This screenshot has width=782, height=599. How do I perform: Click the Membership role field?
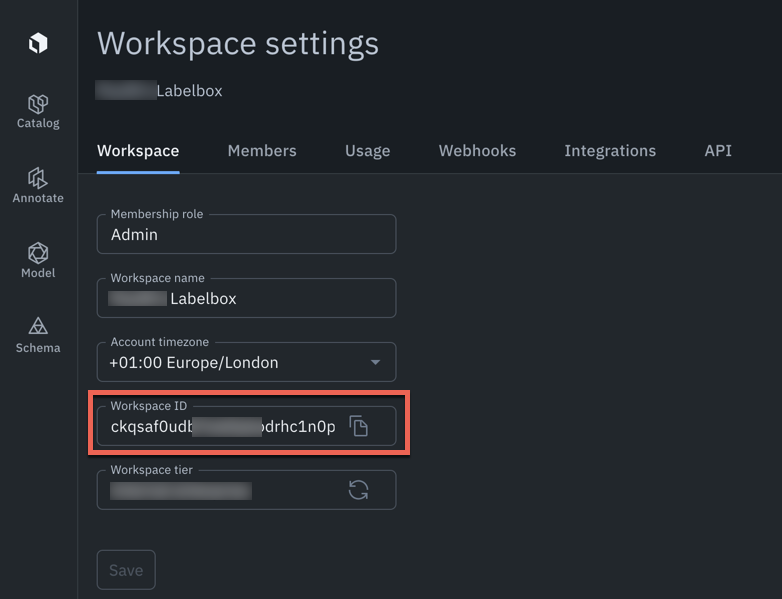[x=246, y=234]
